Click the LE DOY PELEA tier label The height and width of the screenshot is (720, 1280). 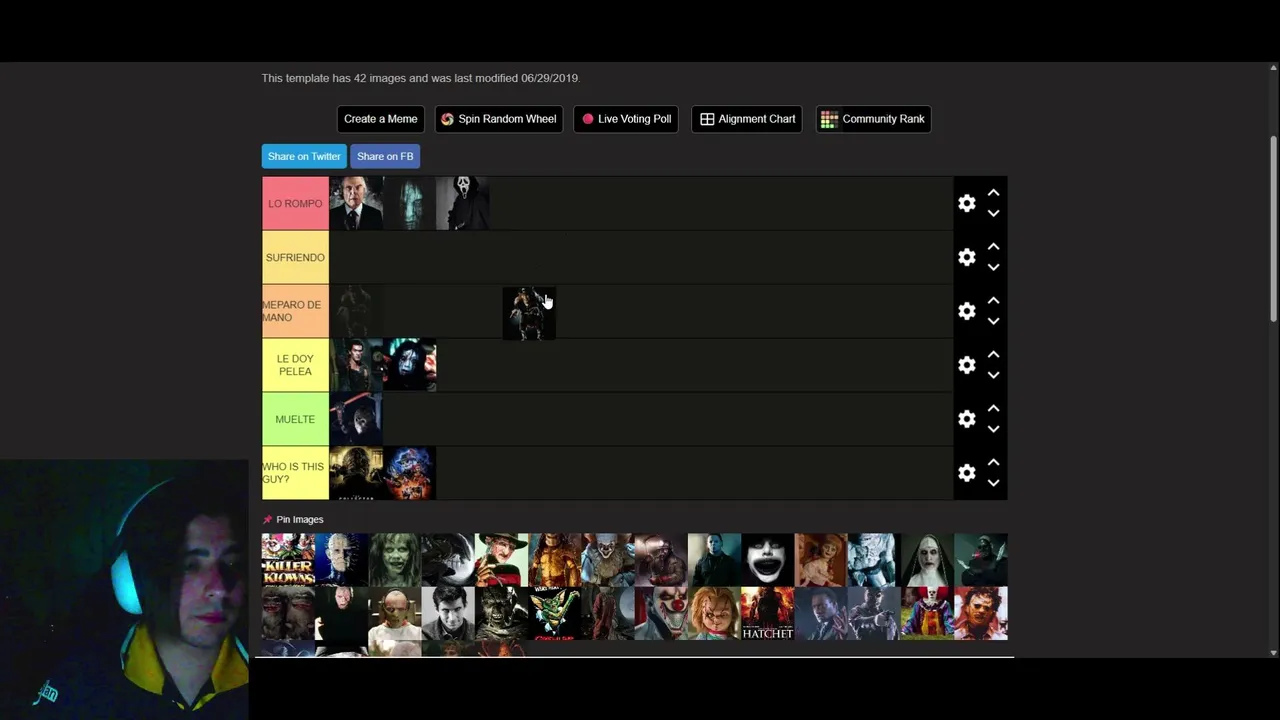[x=295, y=365]
